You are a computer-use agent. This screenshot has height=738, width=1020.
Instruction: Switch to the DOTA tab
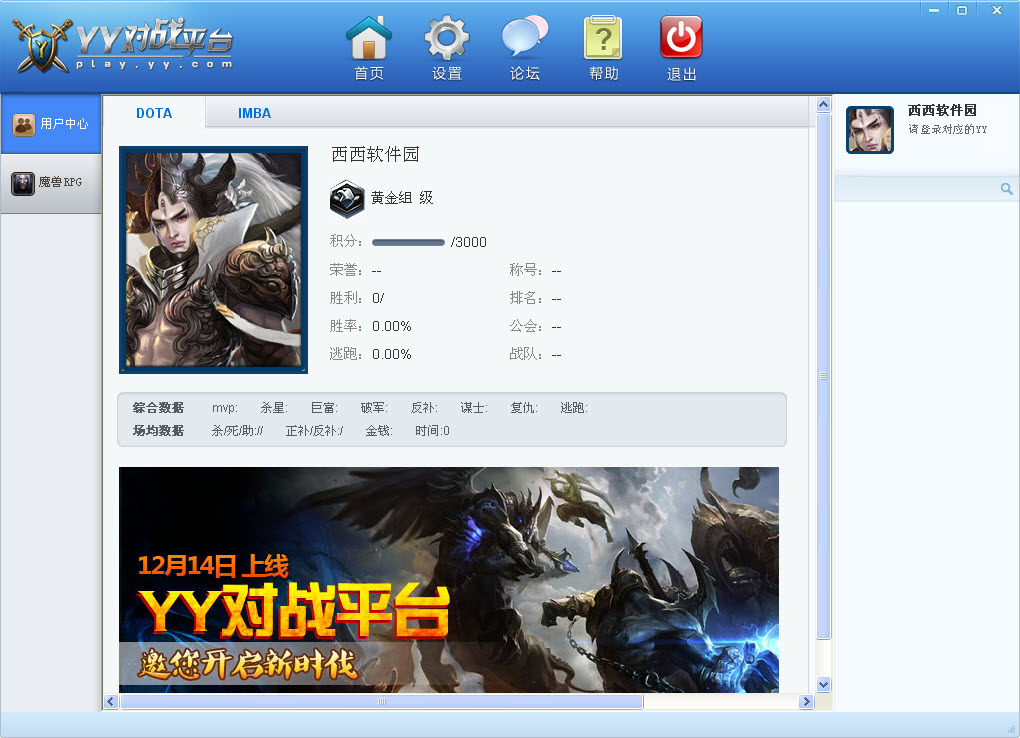pyautogui.click(x=154, y=113)
